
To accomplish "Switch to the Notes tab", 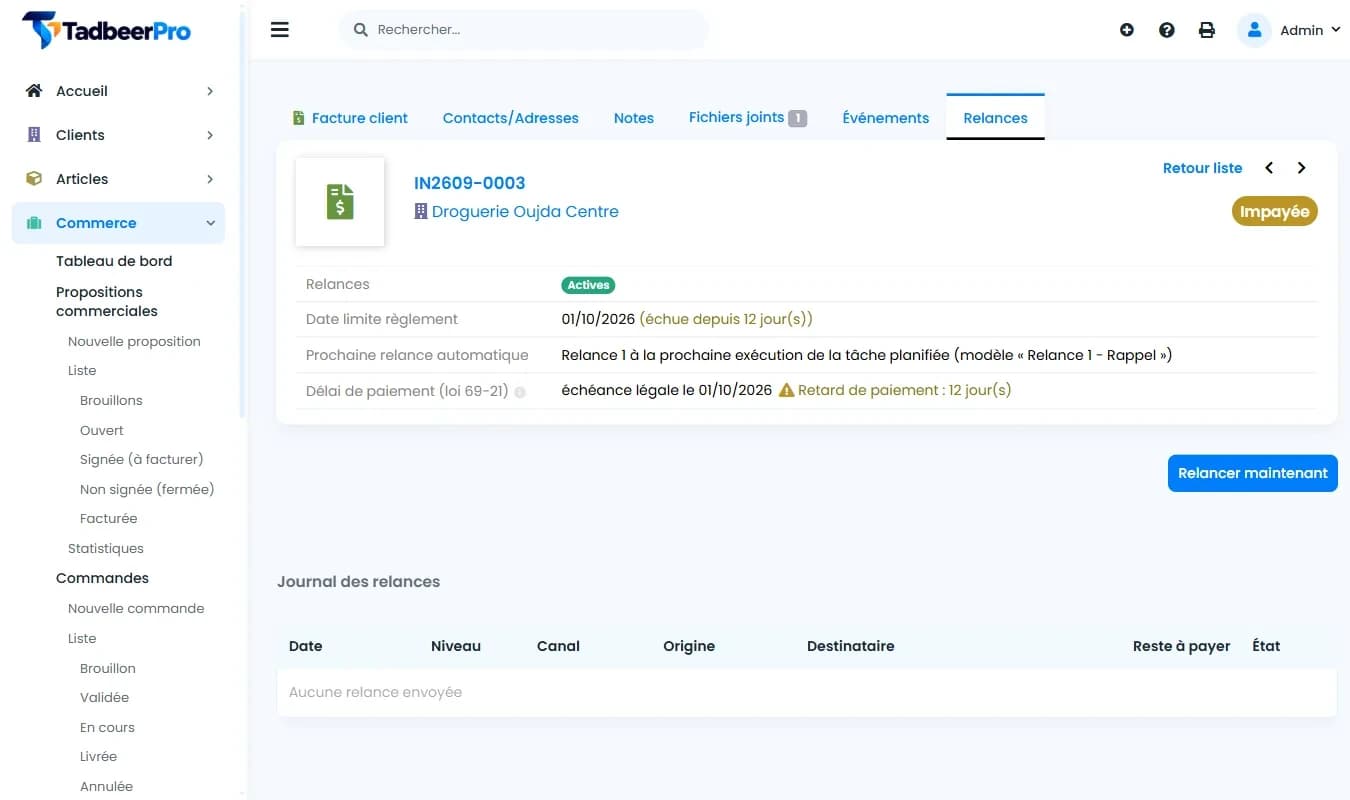I will (634, 118).
